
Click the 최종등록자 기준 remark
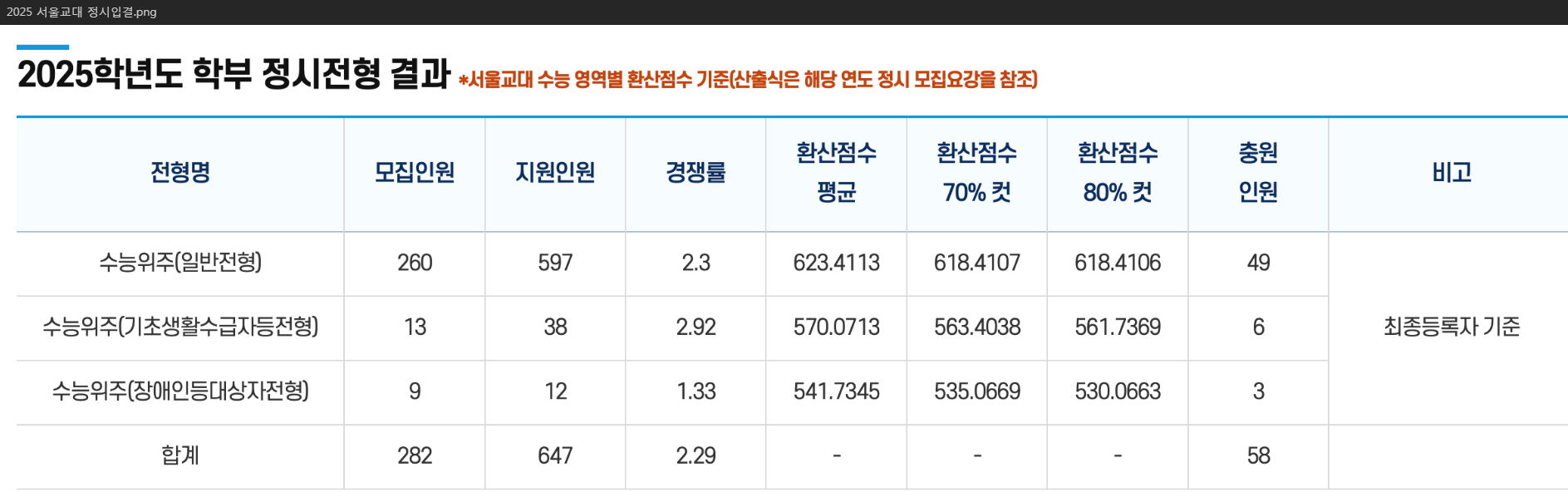[1452, 327]
